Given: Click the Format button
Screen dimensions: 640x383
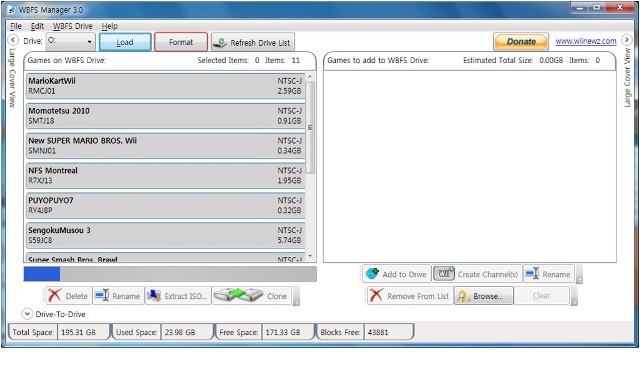Looking at the screenshot, I should [181, 42].
